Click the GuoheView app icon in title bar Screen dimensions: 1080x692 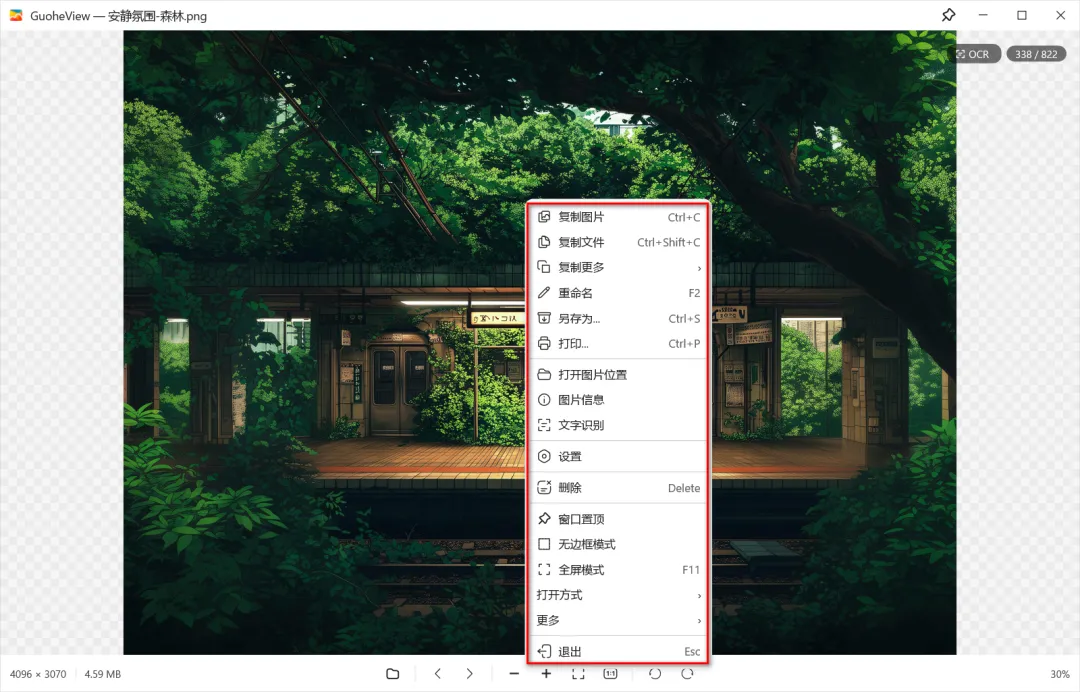16,15
